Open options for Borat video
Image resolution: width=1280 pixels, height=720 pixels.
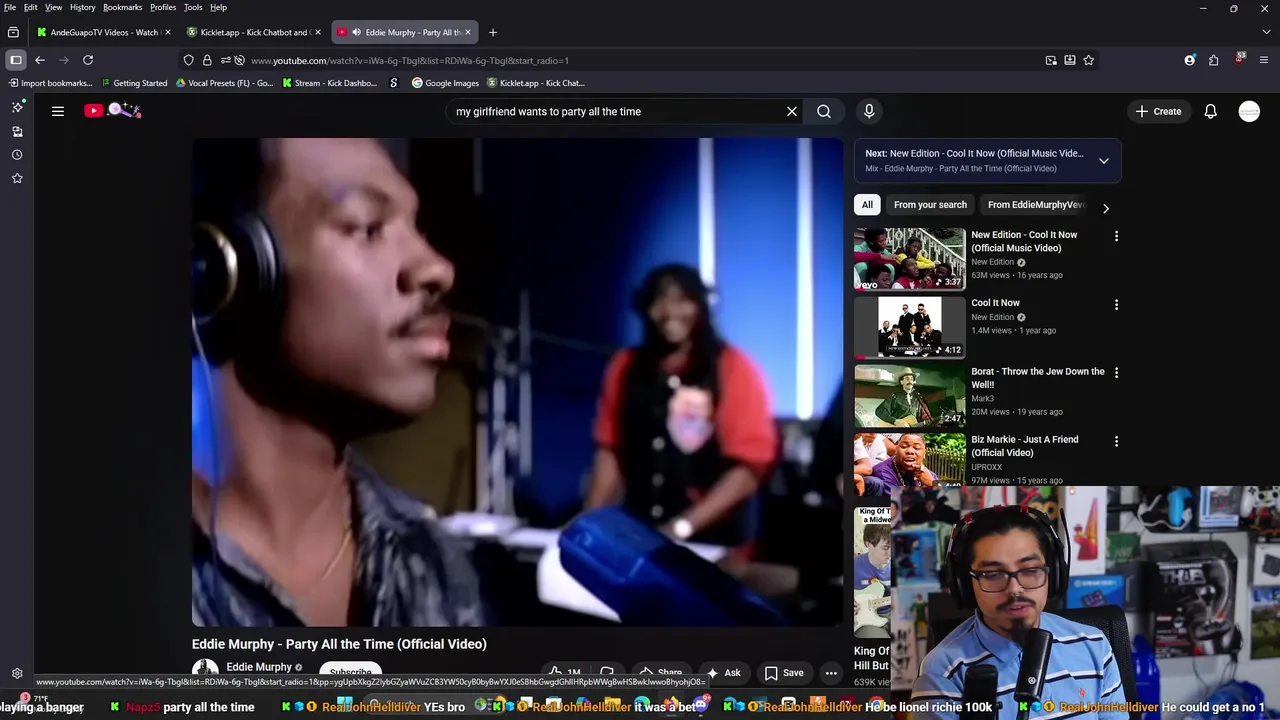pos(1116,372)
